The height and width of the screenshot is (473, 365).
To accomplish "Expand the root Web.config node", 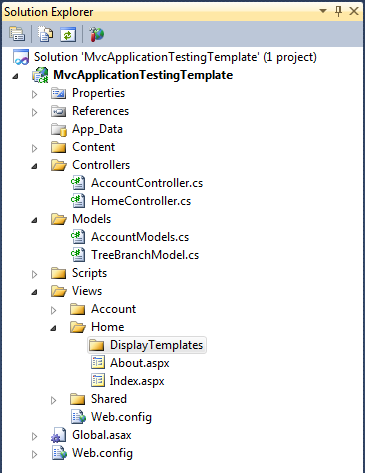I will click(34, 454).
